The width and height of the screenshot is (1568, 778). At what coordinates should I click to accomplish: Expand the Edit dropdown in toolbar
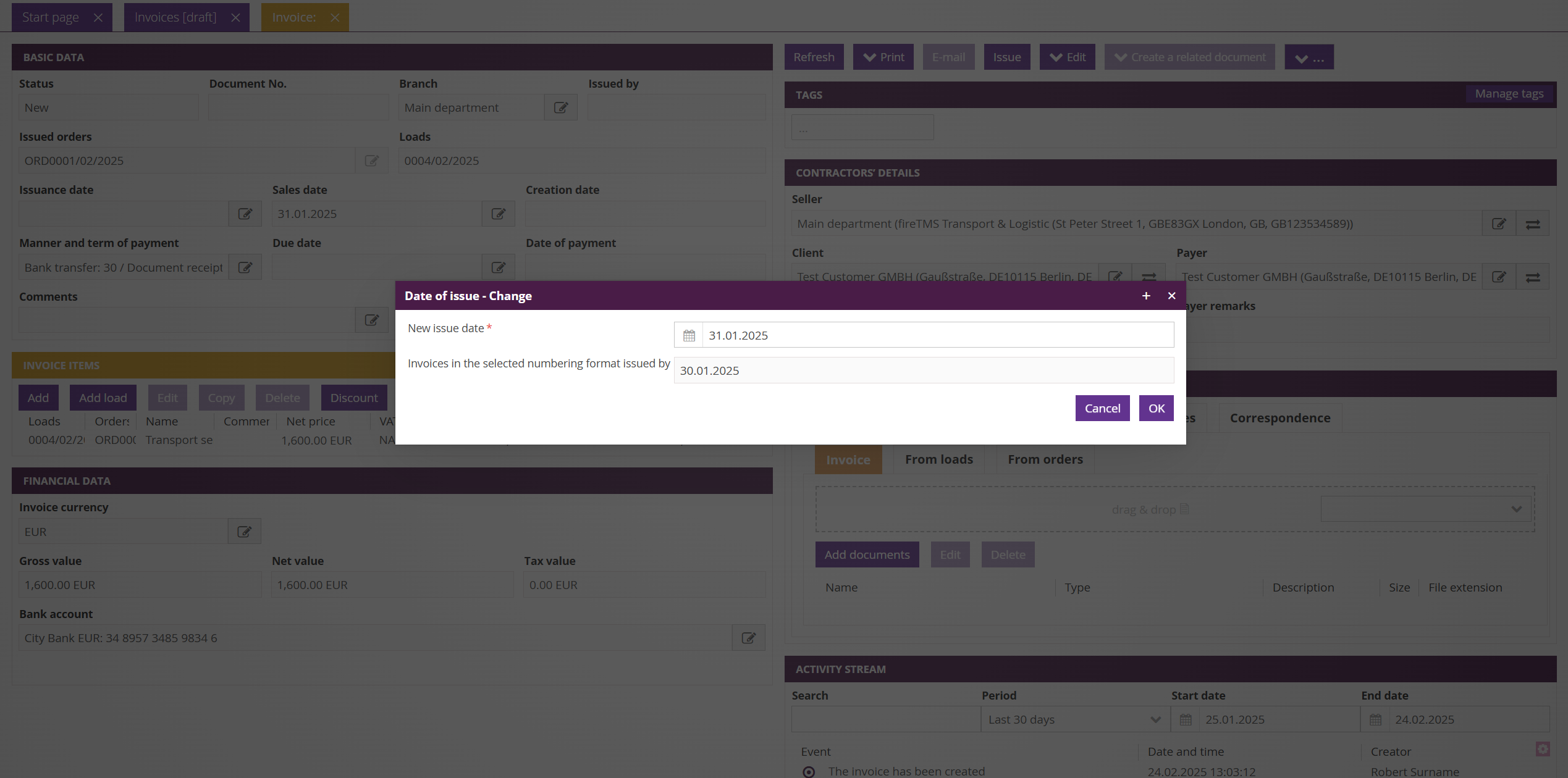tap(1067, 57)
